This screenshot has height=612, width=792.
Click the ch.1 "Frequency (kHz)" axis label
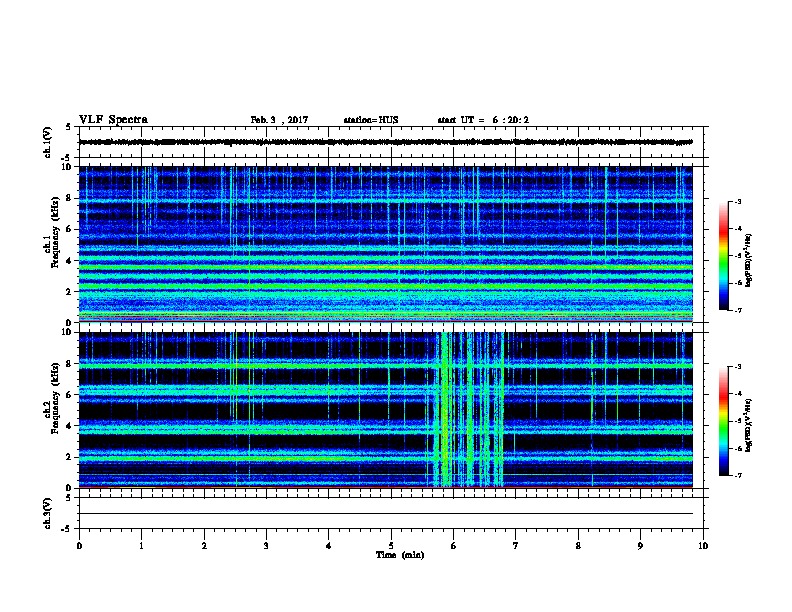click(55, 232)
